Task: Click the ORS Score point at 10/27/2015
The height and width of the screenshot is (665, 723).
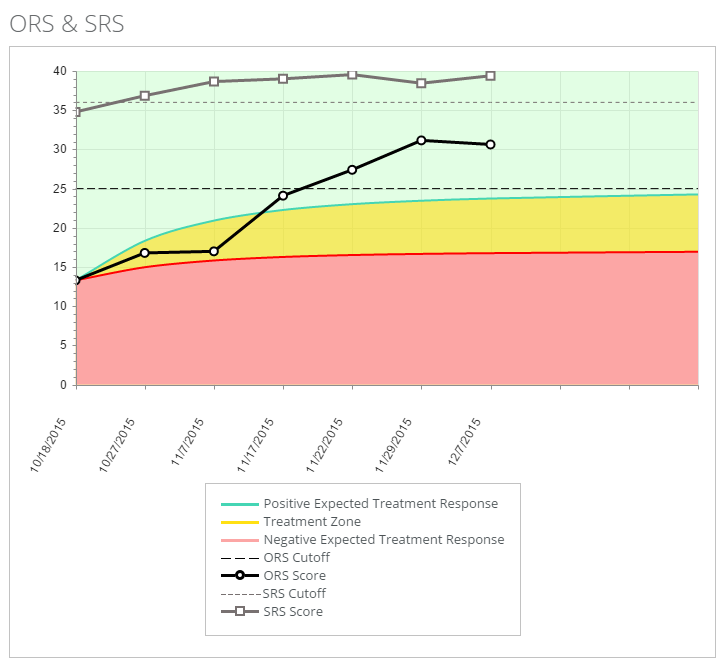Action: point(145,253)
